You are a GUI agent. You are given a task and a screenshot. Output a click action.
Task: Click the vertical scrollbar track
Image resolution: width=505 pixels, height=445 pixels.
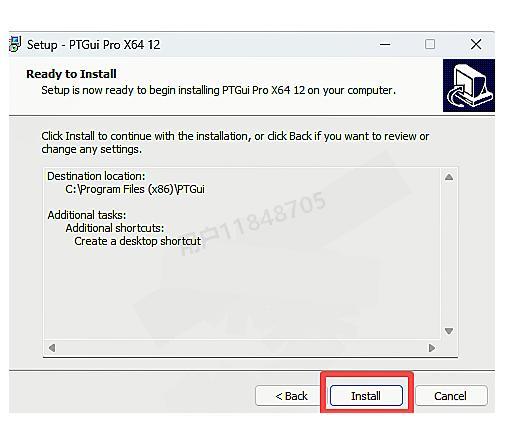click(x=449, y=254)
